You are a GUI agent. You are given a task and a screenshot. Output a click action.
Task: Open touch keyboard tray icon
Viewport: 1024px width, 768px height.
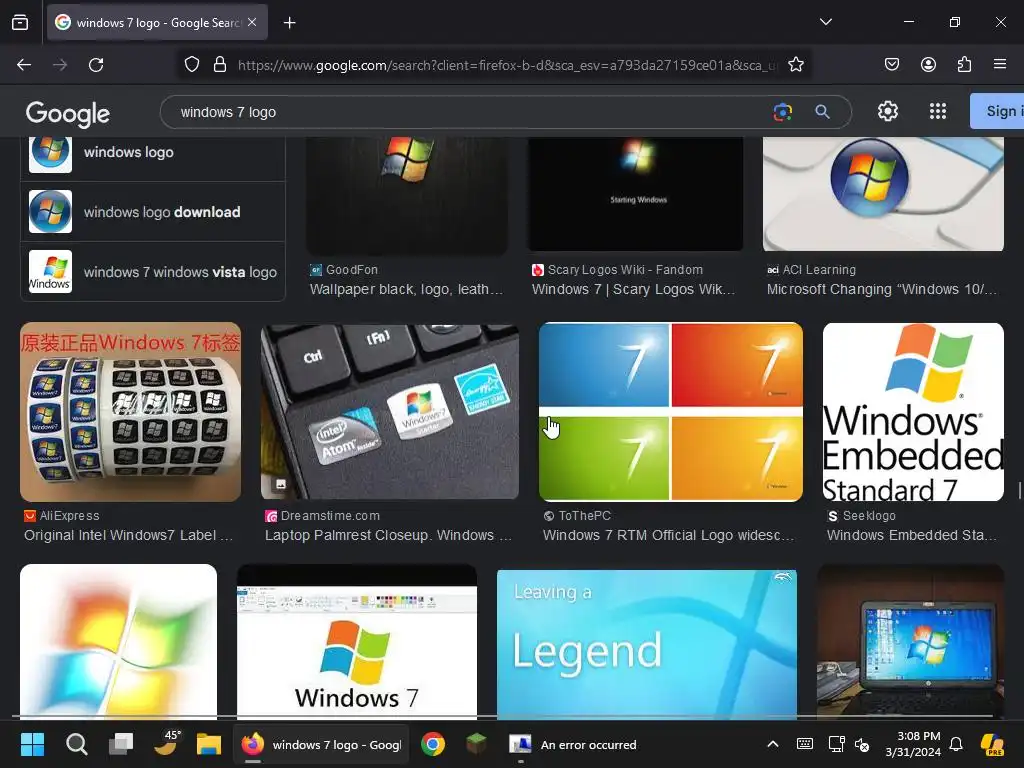pyautogui.click(x=805, y=744)
